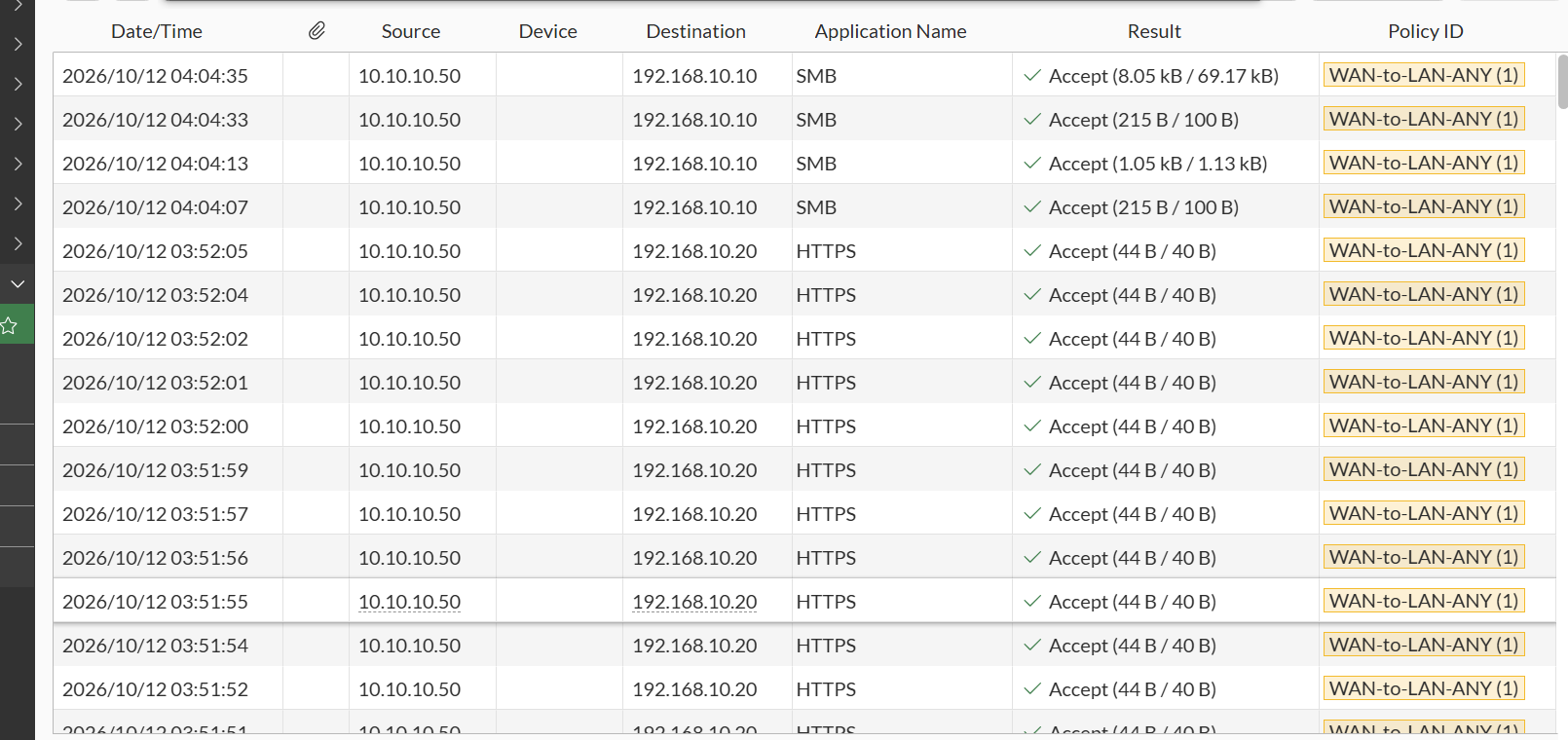Image resolution: width=1568 pixels, height=740 pixels.
Task: Click the accept checkmark in the 03:52:00 row
Action: (x=1032, y=425)
